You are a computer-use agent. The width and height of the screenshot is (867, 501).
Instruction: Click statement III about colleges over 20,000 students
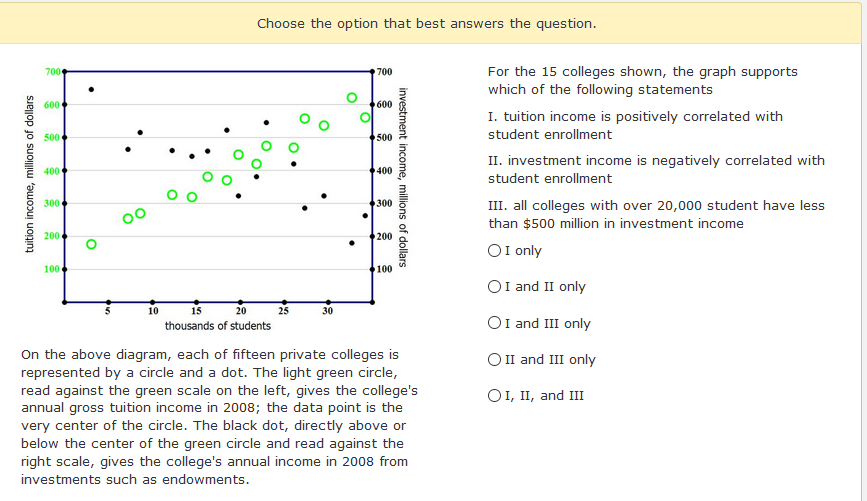[x=656, y=214]
